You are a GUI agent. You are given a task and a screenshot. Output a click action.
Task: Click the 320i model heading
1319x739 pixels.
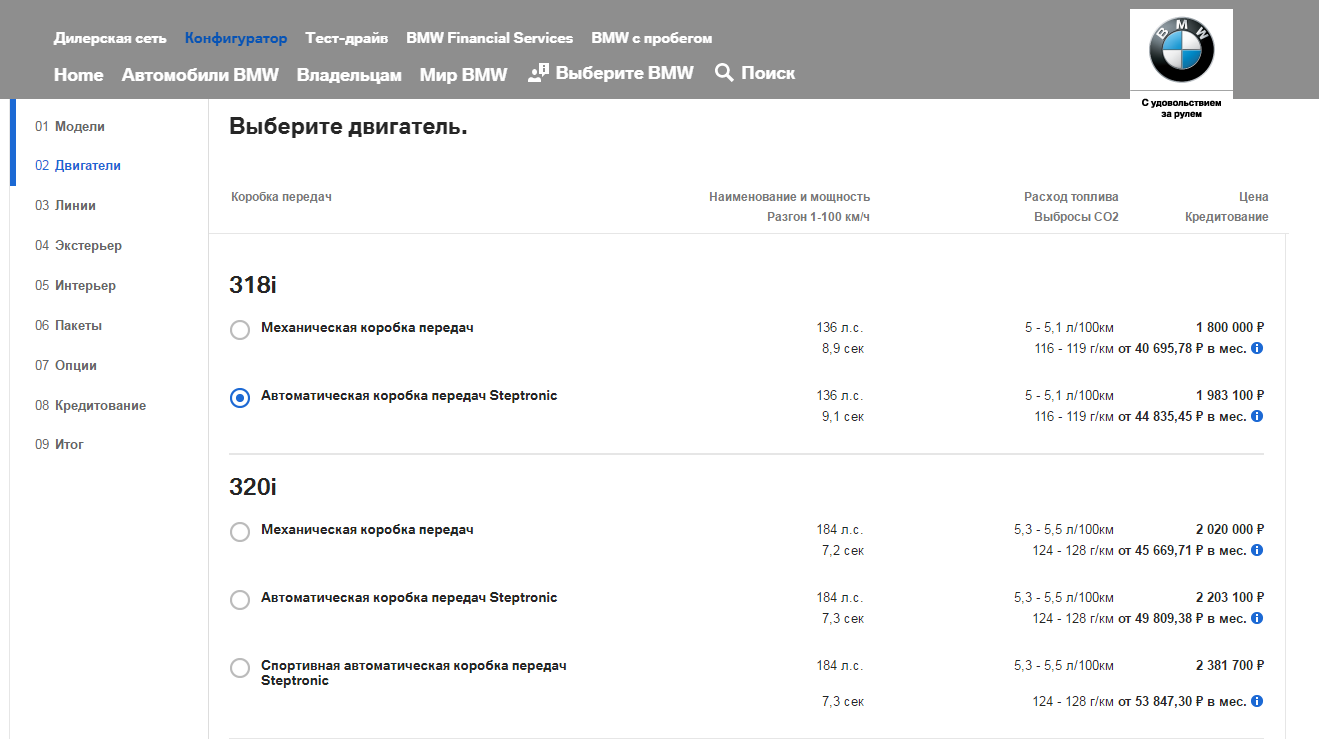pos(253,487)
